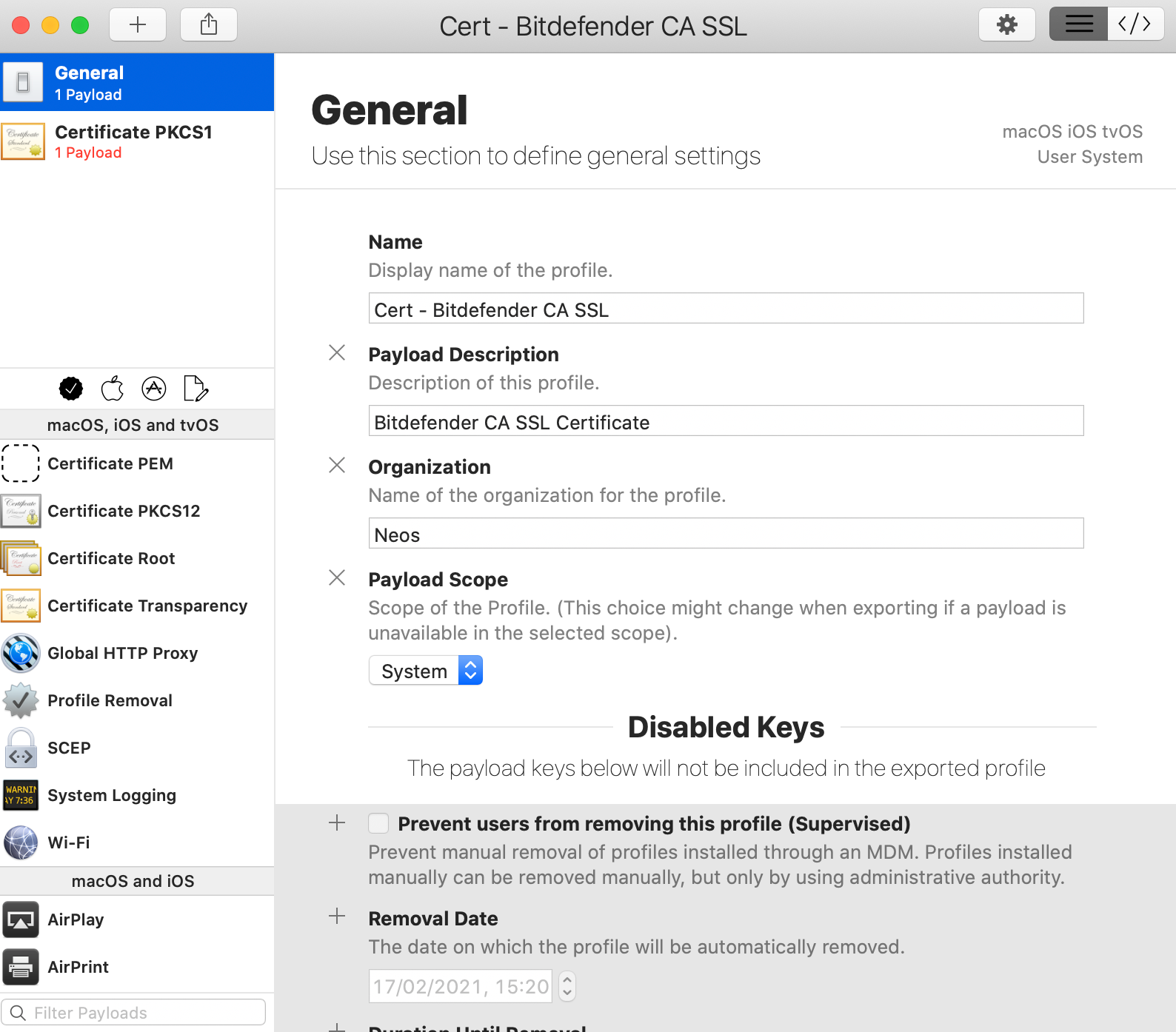Click the SCEP padlock icon
This screenshot has height=1032, width=1176.
click(21, 748)
